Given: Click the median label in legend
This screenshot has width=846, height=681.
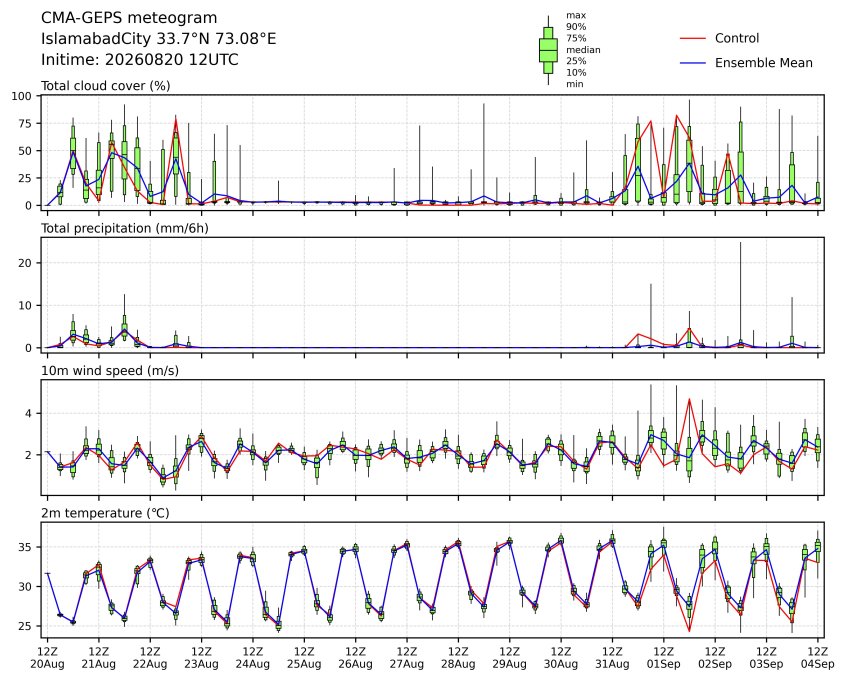Looking at the screenshot, I should pyautogui.click(x=583, y=50).
